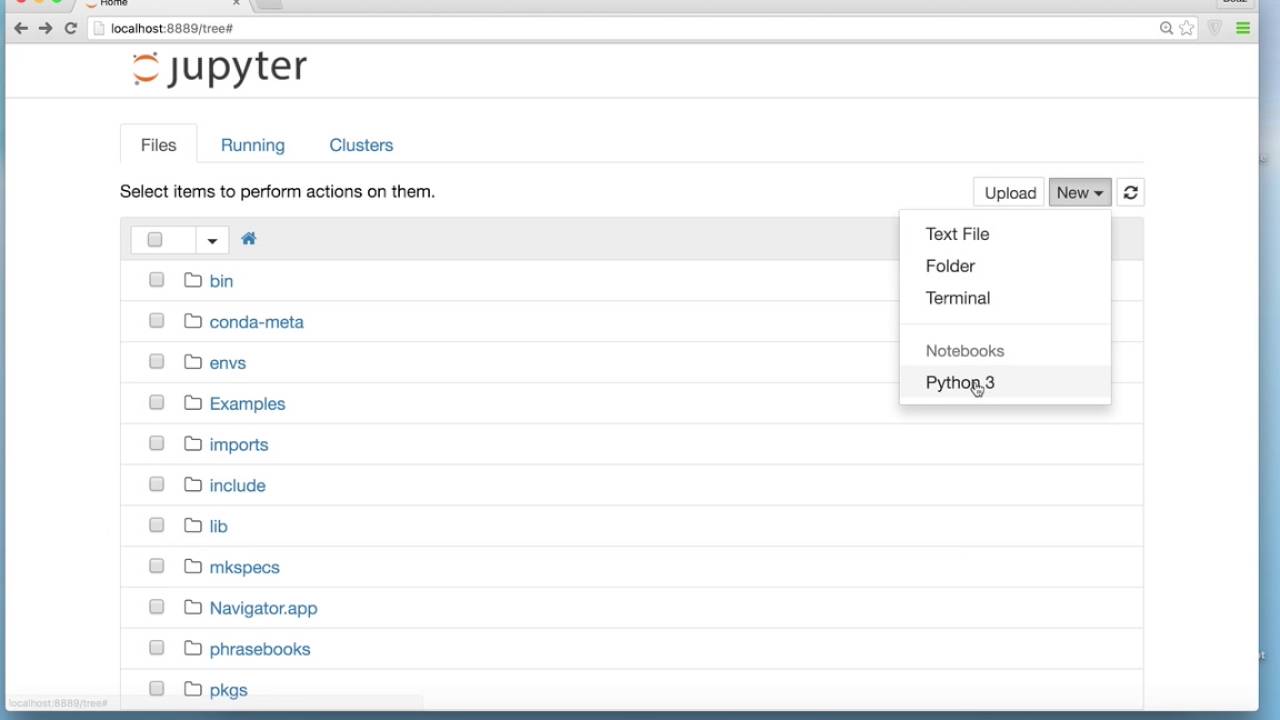Open the bin folder link
The image size is (1280, 720).
coord(221,281)
